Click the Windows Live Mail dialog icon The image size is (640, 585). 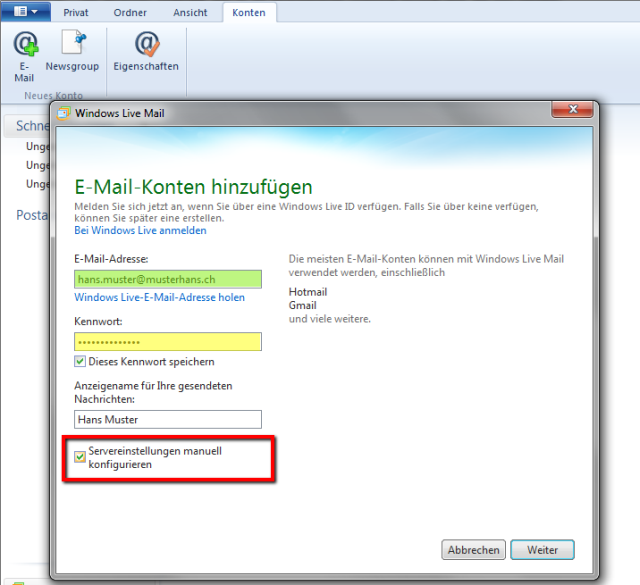pos(64,113)
